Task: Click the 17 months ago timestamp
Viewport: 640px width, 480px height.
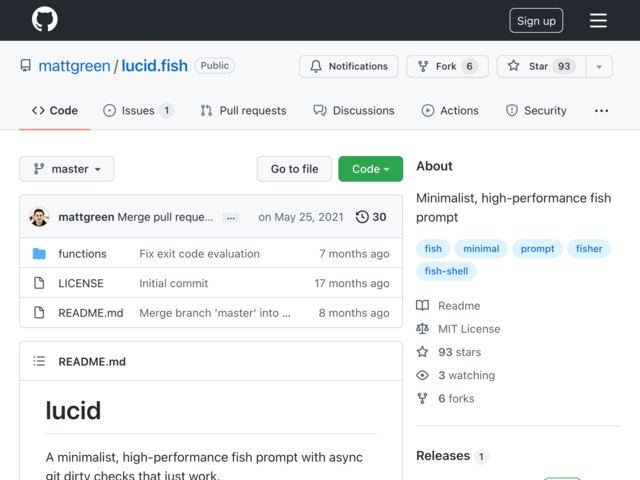Action: [x=352, y=283]
